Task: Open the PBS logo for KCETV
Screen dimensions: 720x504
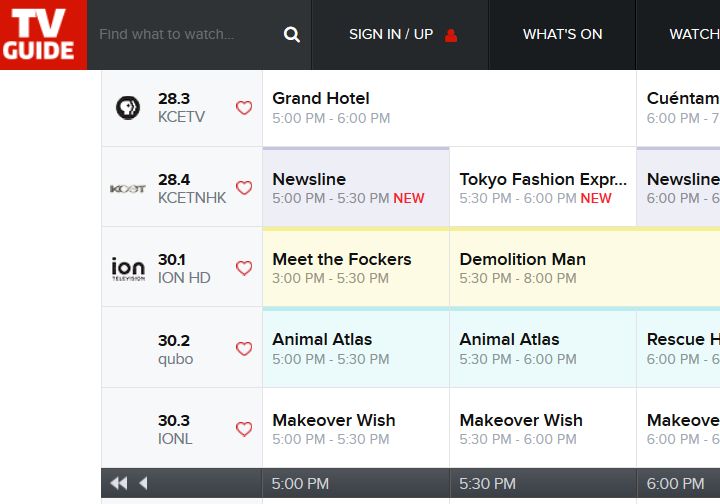Action: click(128, 108)
